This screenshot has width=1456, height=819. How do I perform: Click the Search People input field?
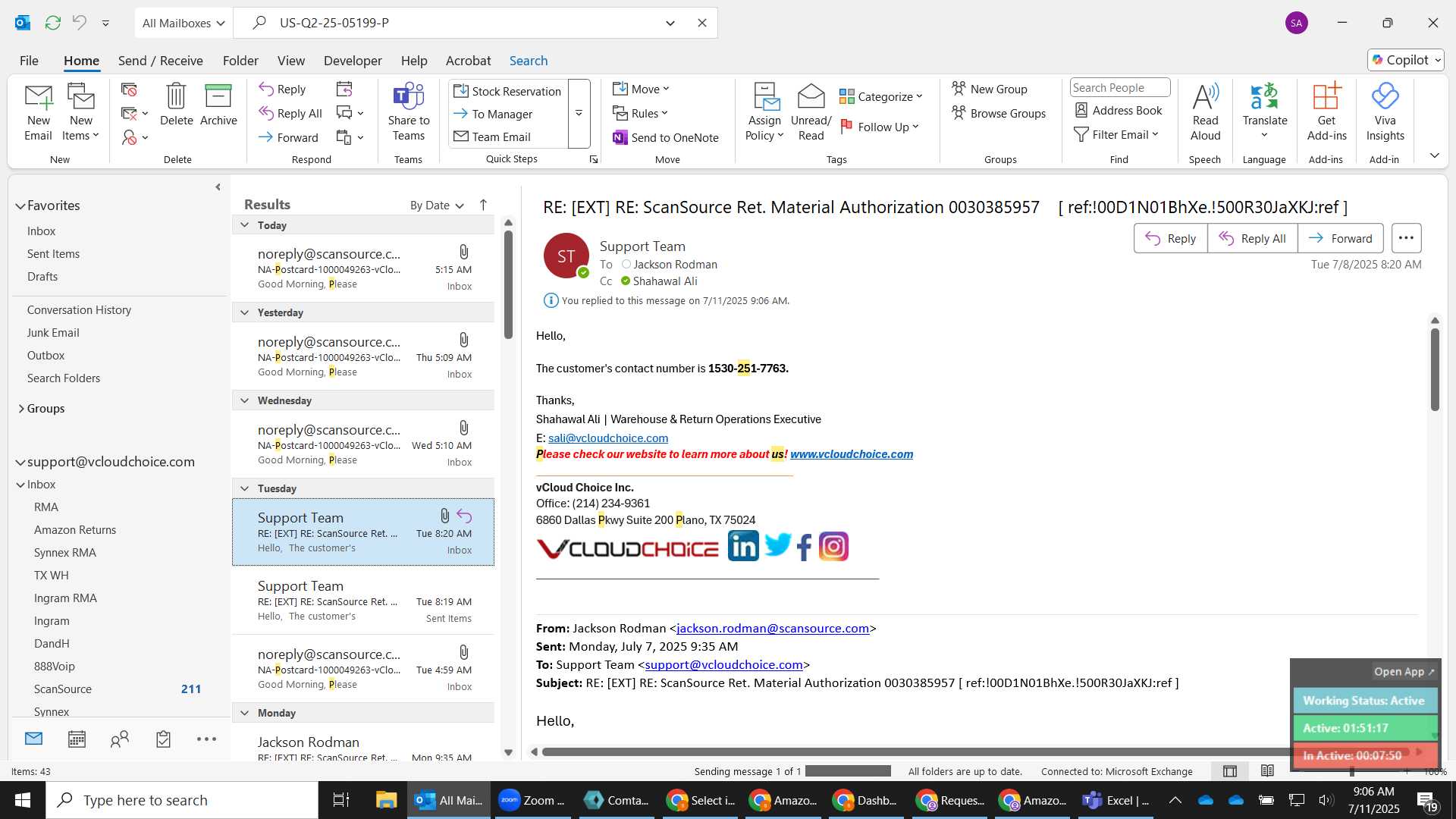point(1119,88)
